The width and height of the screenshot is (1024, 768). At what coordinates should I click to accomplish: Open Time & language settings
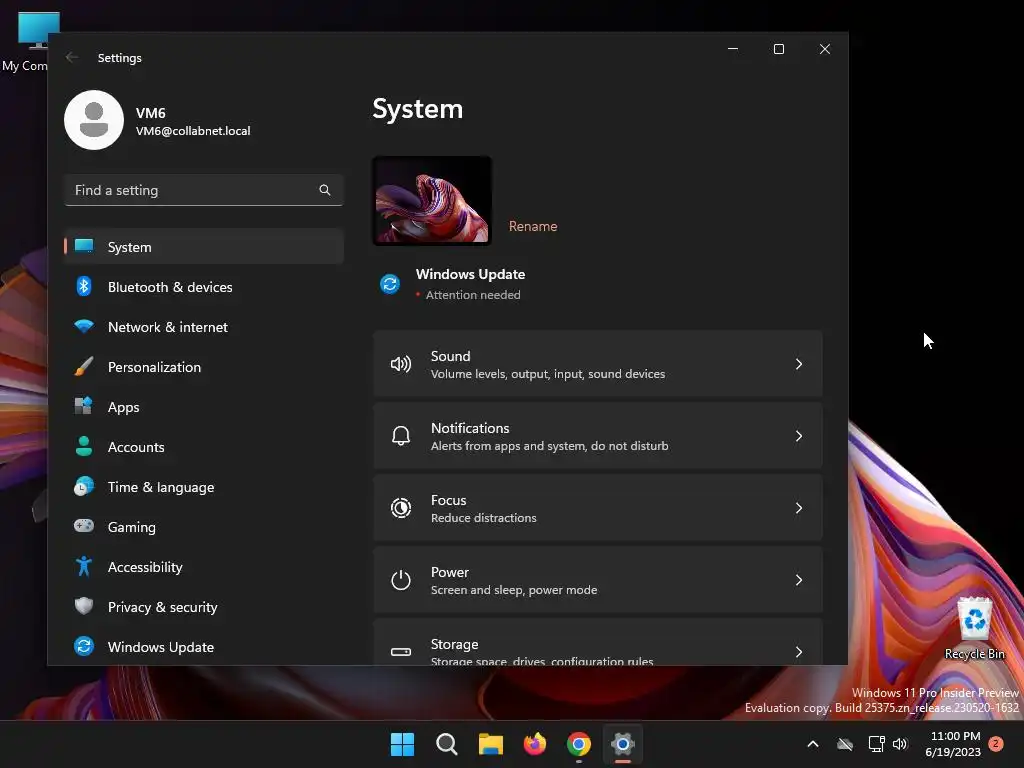click(x=204, y=487)
